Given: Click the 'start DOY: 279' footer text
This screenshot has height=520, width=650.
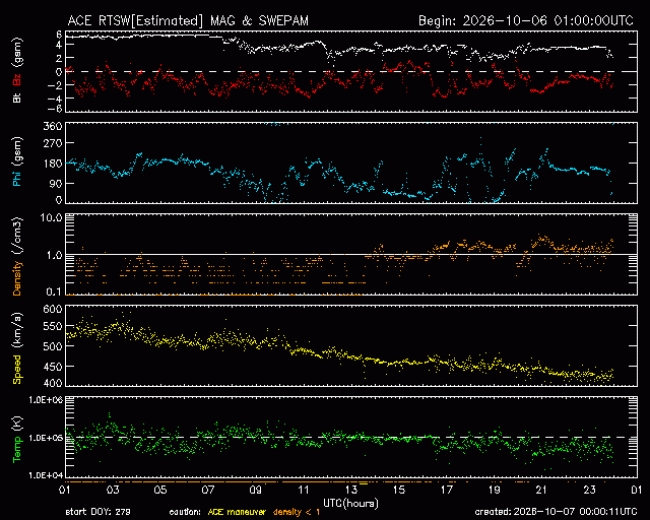Looking at the screenshot, I should click(98, 512).
